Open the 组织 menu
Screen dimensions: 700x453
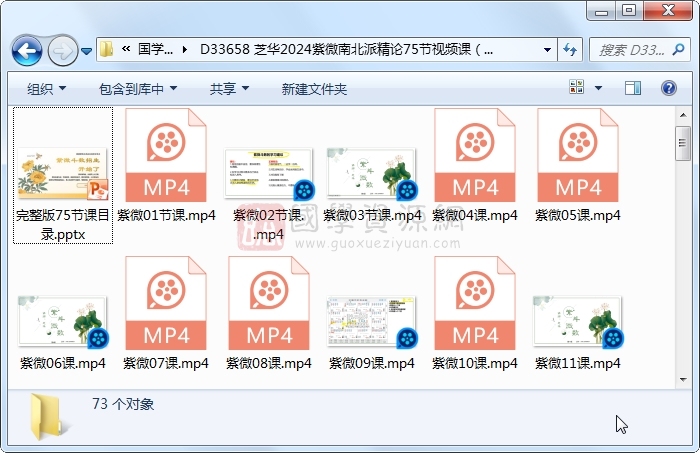46,89
